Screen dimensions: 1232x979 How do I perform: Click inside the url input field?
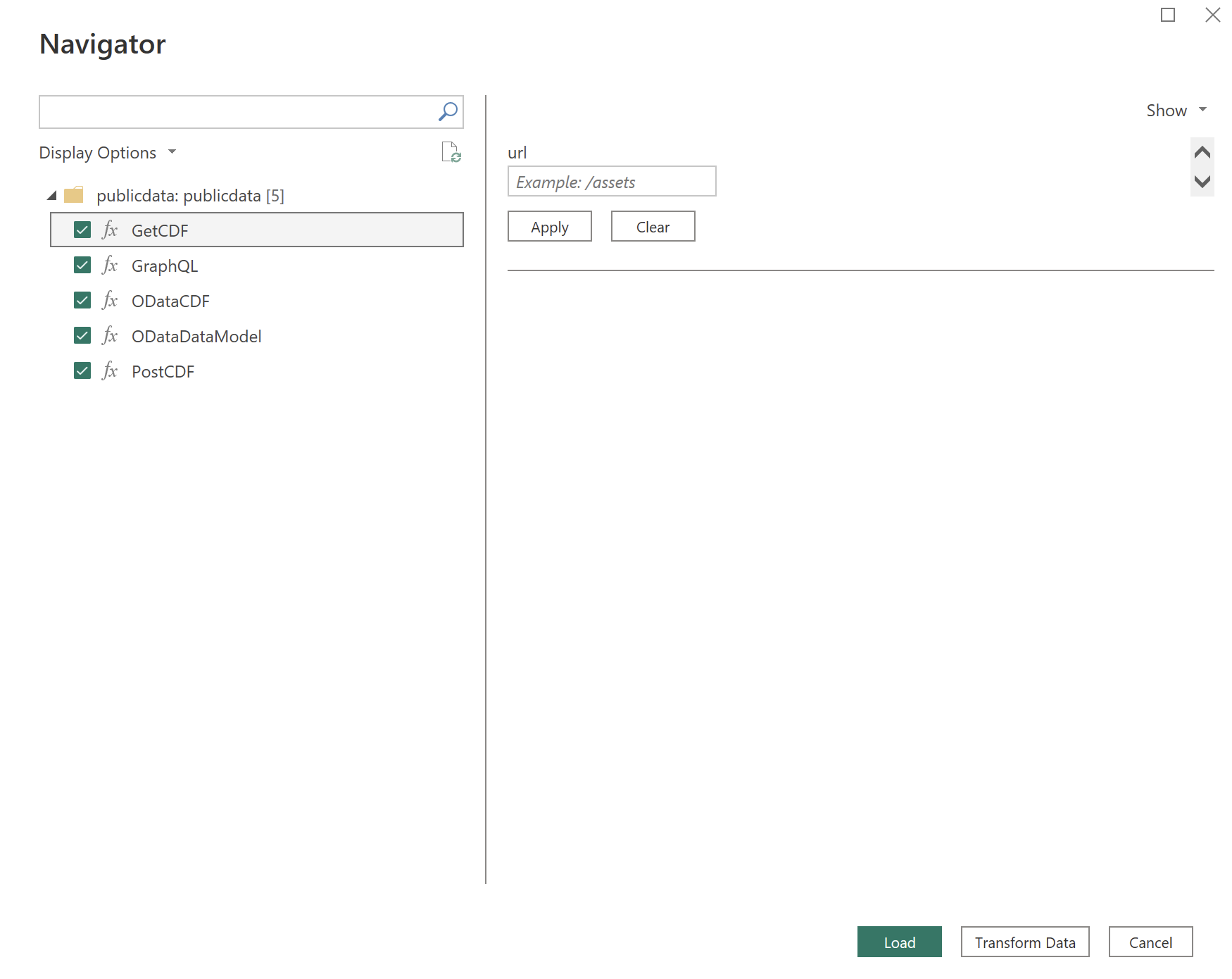tap(612, 182)
